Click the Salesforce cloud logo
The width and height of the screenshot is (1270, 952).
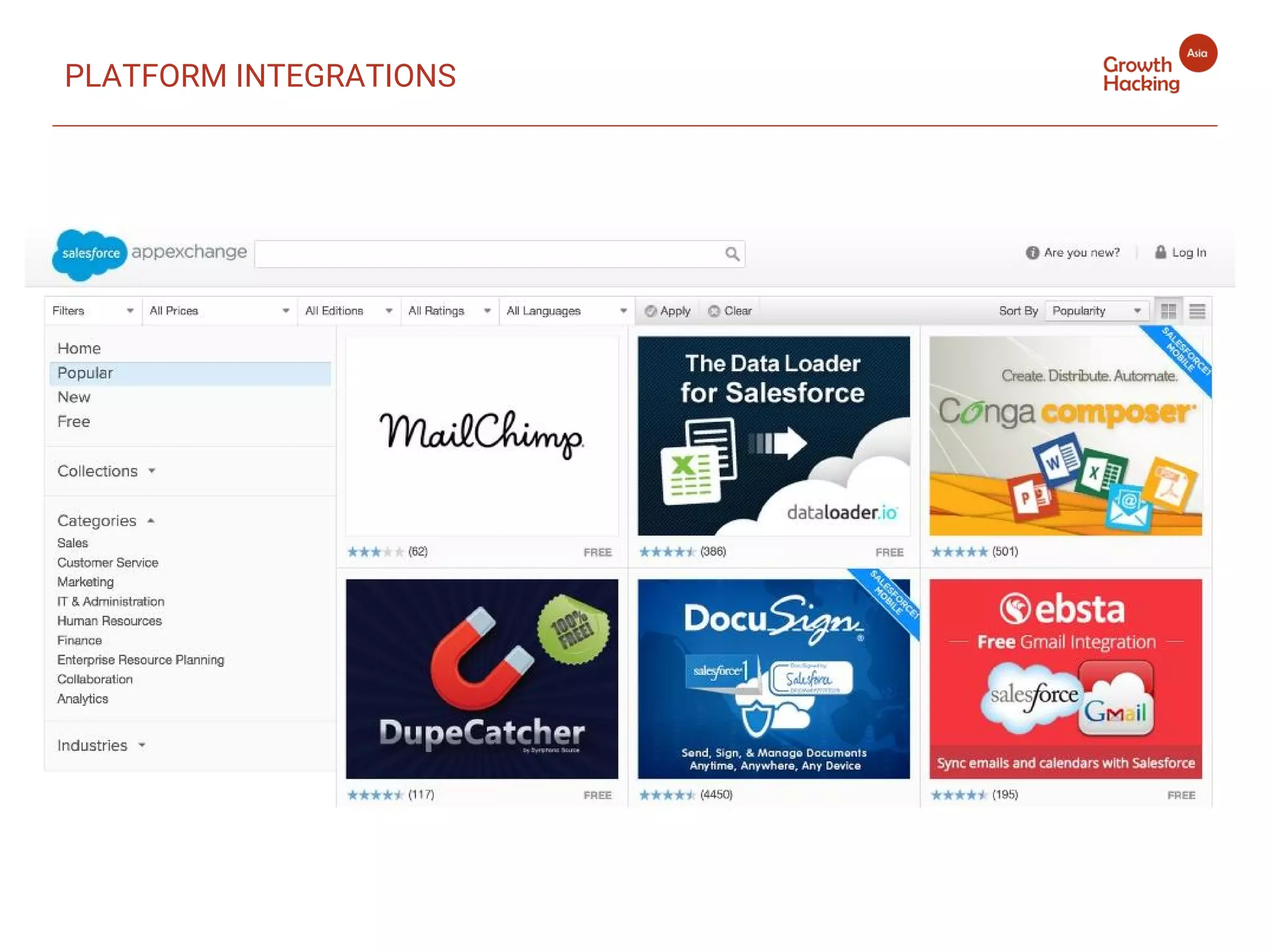tap(90, 253)
